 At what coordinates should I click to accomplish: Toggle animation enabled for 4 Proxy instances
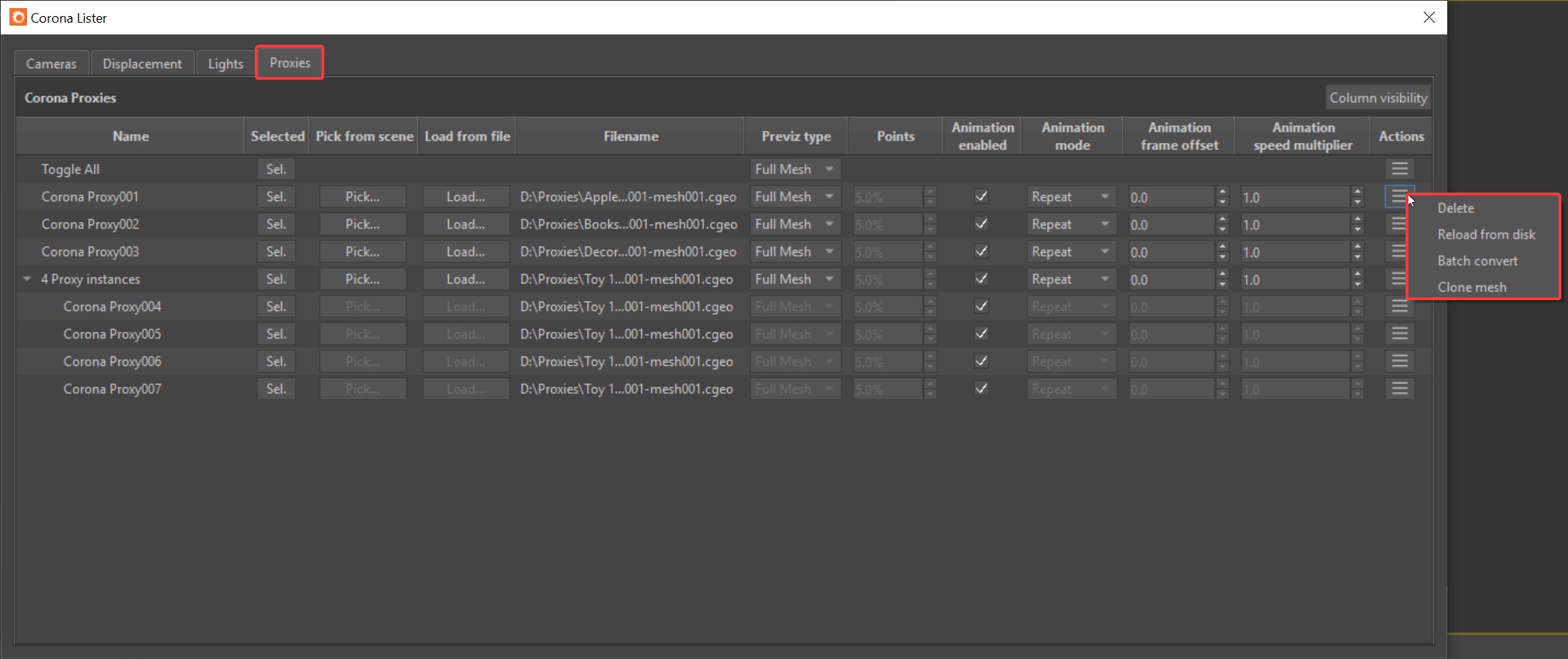[x=982, y=279]
